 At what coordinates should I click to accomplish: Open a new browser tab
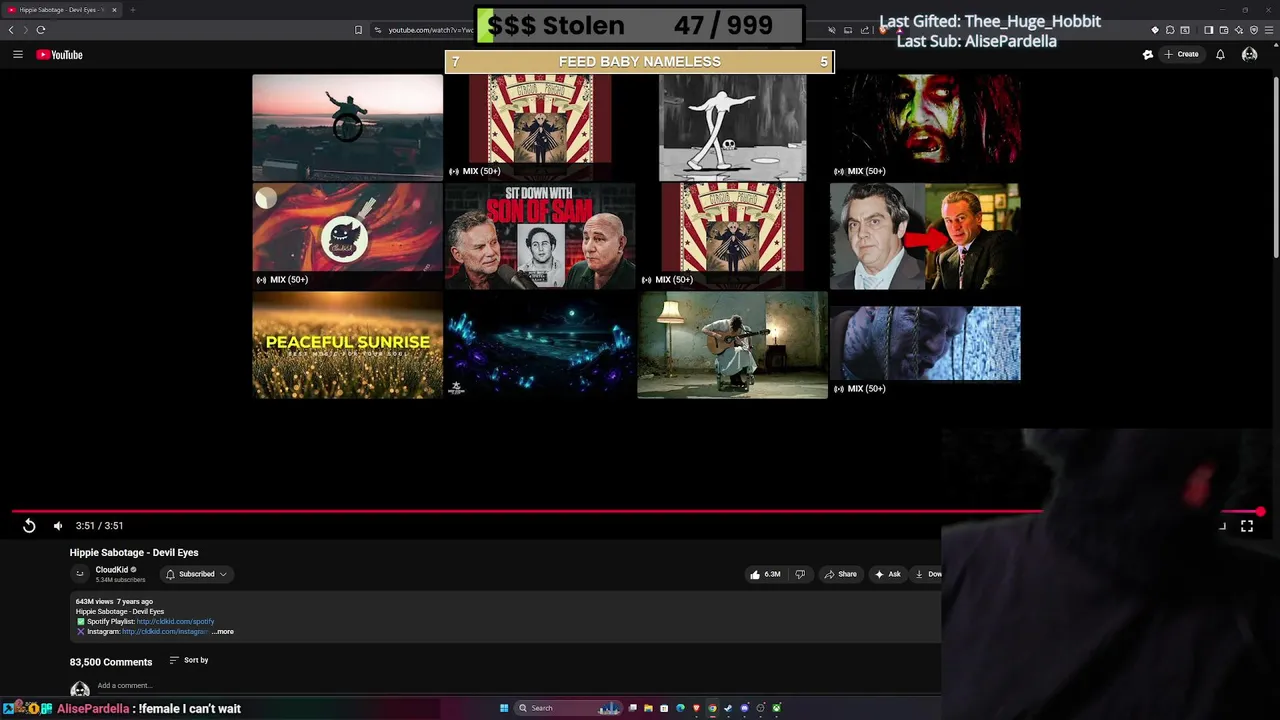[132, 10]
